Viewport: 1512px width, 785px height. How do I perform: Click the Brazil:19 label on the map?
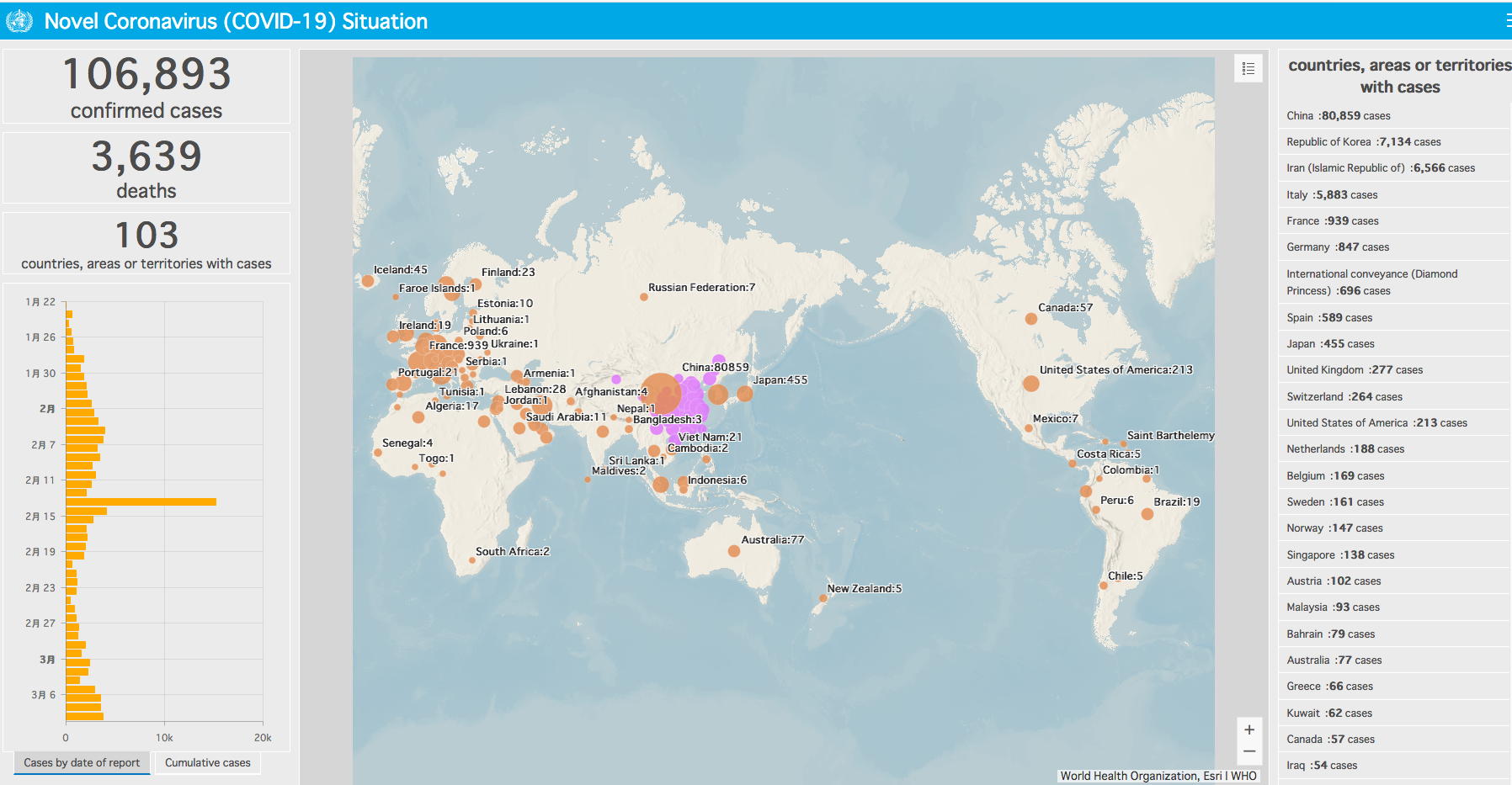click(x=1176, y=502)
